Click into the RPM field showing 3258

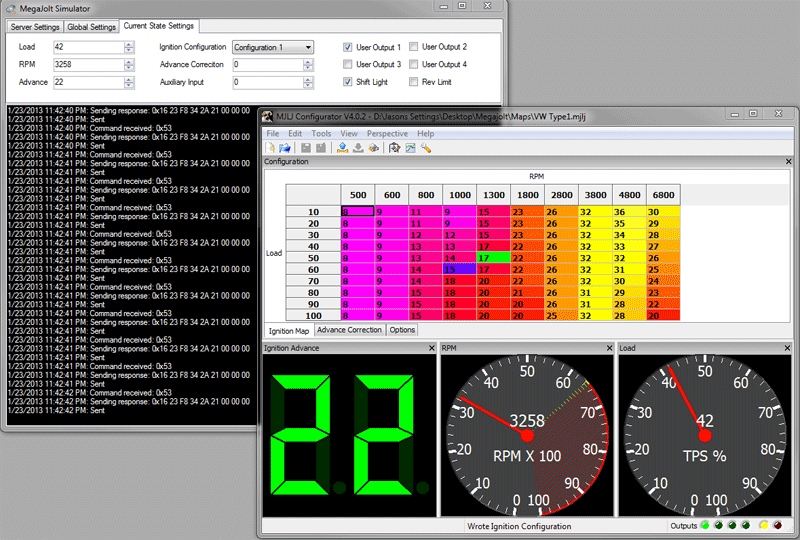tap(89, 65)
